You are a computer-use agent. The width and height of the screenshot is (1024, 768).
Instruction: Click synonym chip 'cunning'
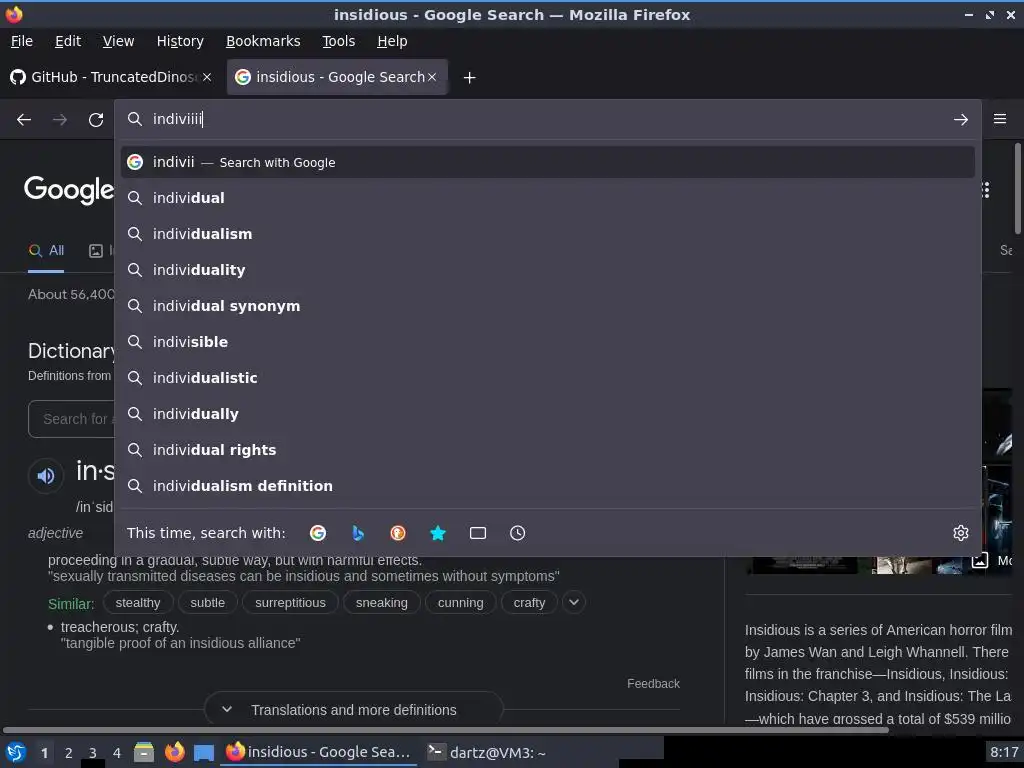coord(460,603)
